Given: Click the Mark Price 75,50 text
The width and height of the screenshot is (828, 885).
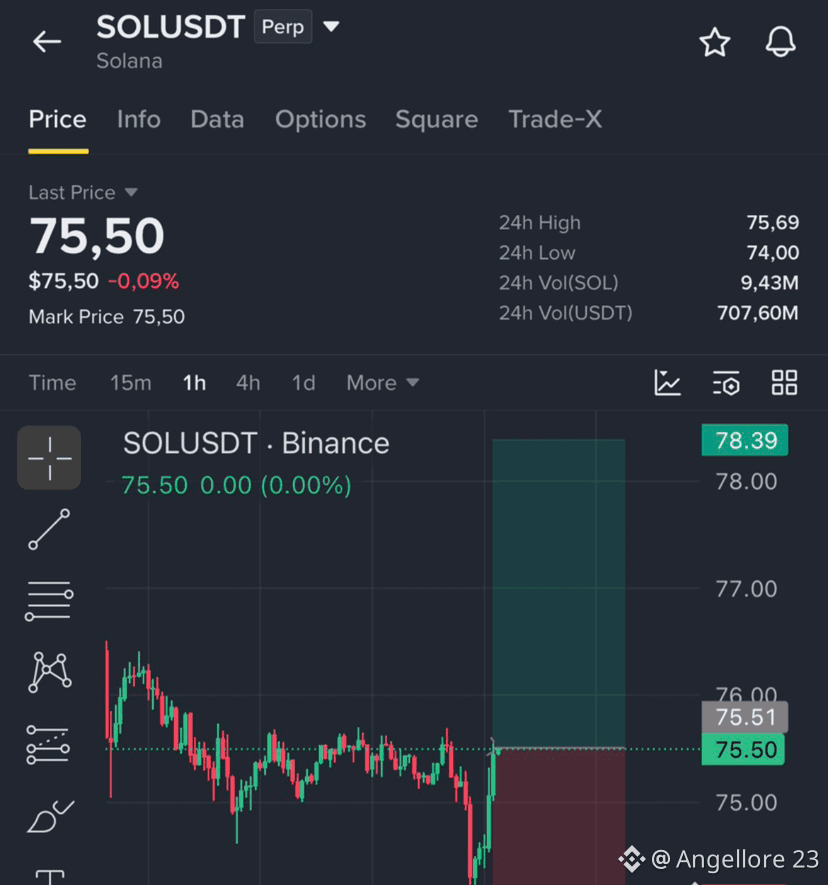Looking at the screenshot, I should coord(107,317).
